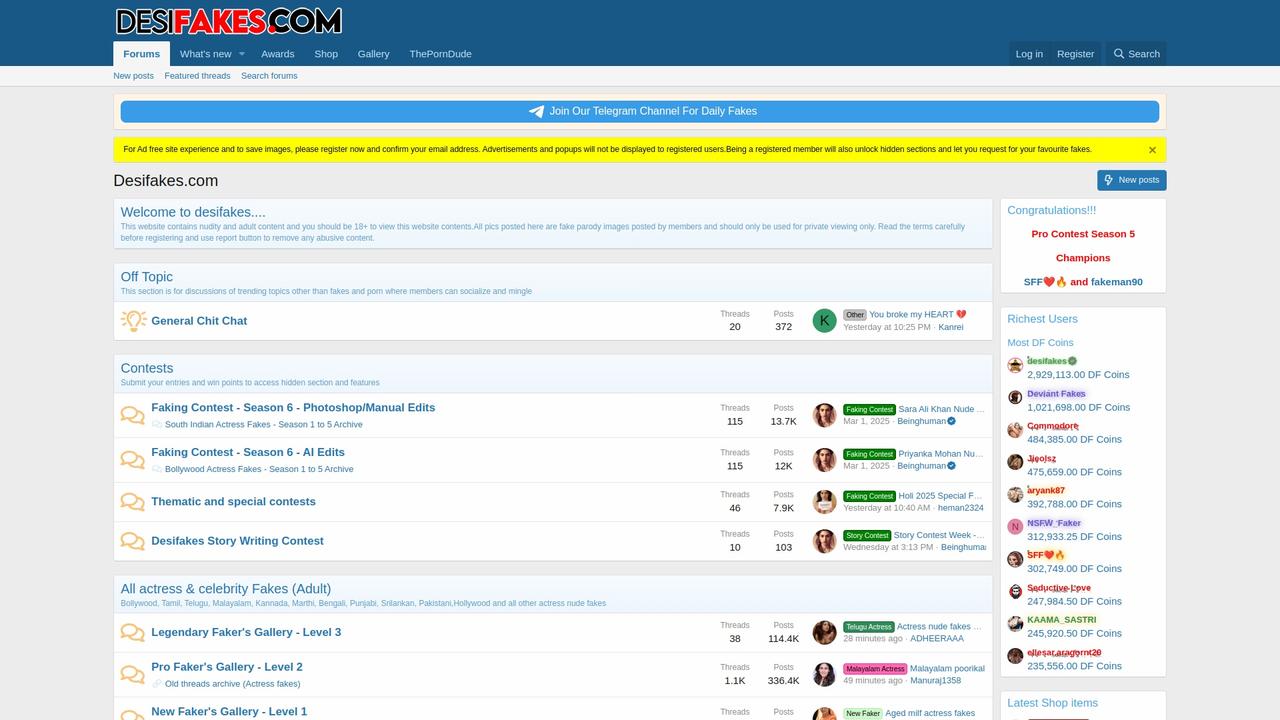Switch to the Forums tab
The width and height of the screenshot is (1280, 720).
point(141,54)
